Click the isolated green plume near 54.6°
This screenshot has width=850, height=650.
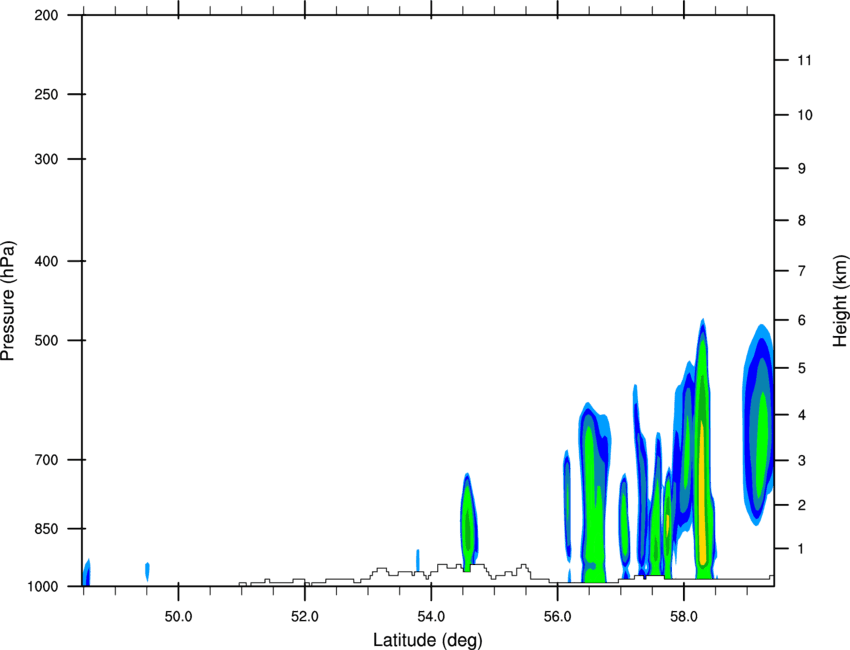pyautogui.click(x=468, y=522)
